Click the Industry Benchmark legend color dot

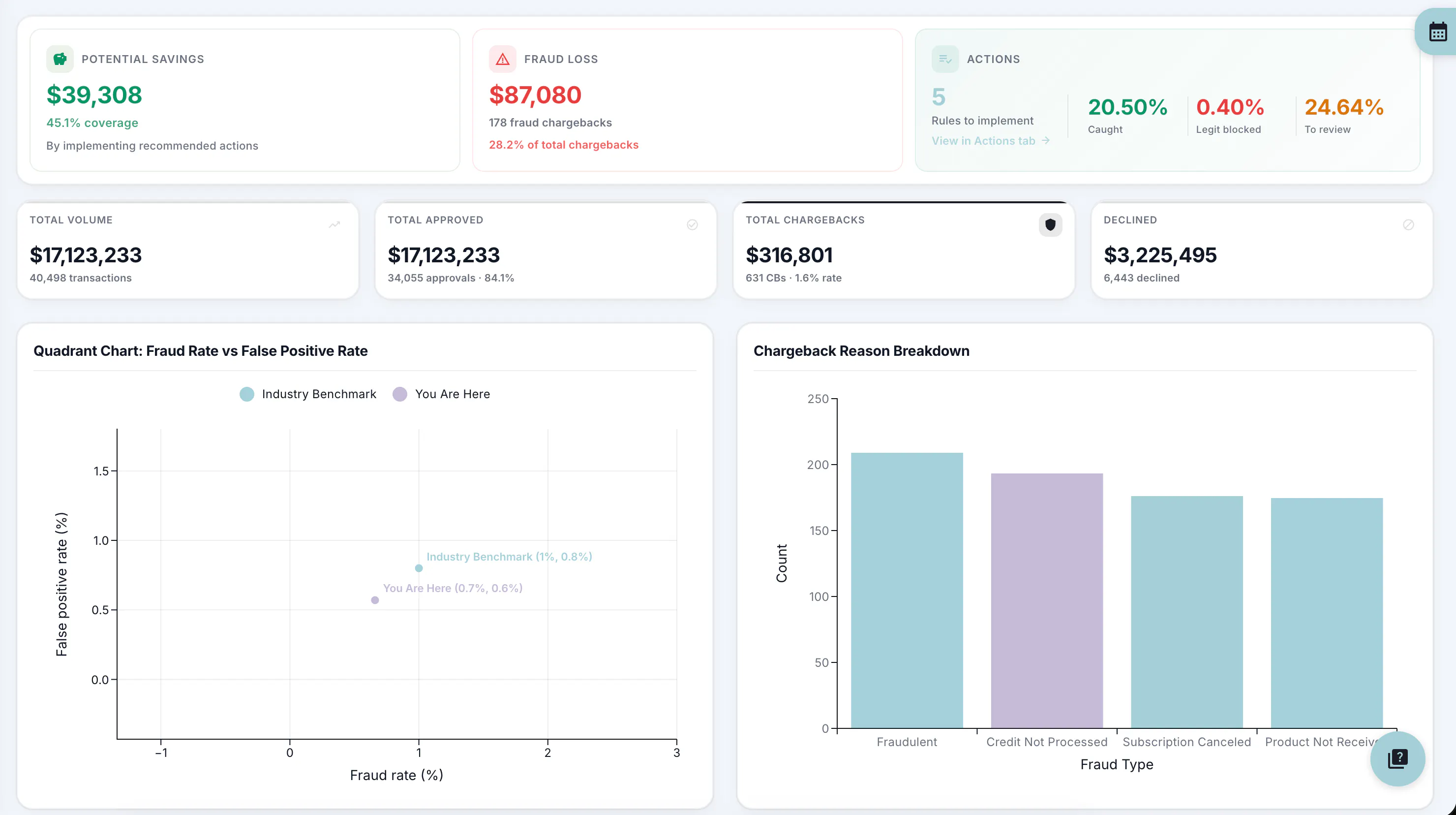tap(247, 394)
